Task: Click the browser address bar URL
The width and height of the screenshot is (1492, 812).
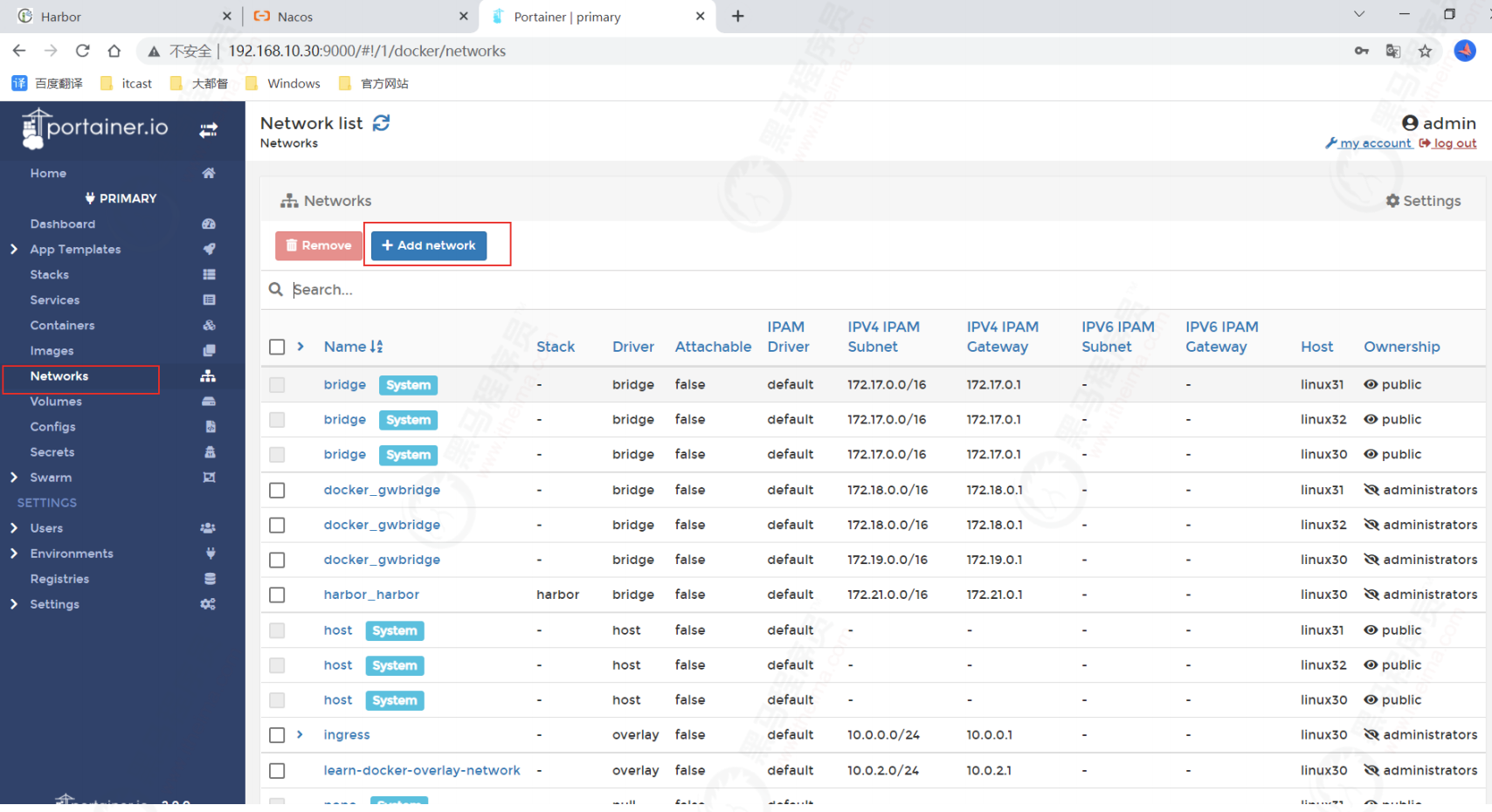Action: 367,51
